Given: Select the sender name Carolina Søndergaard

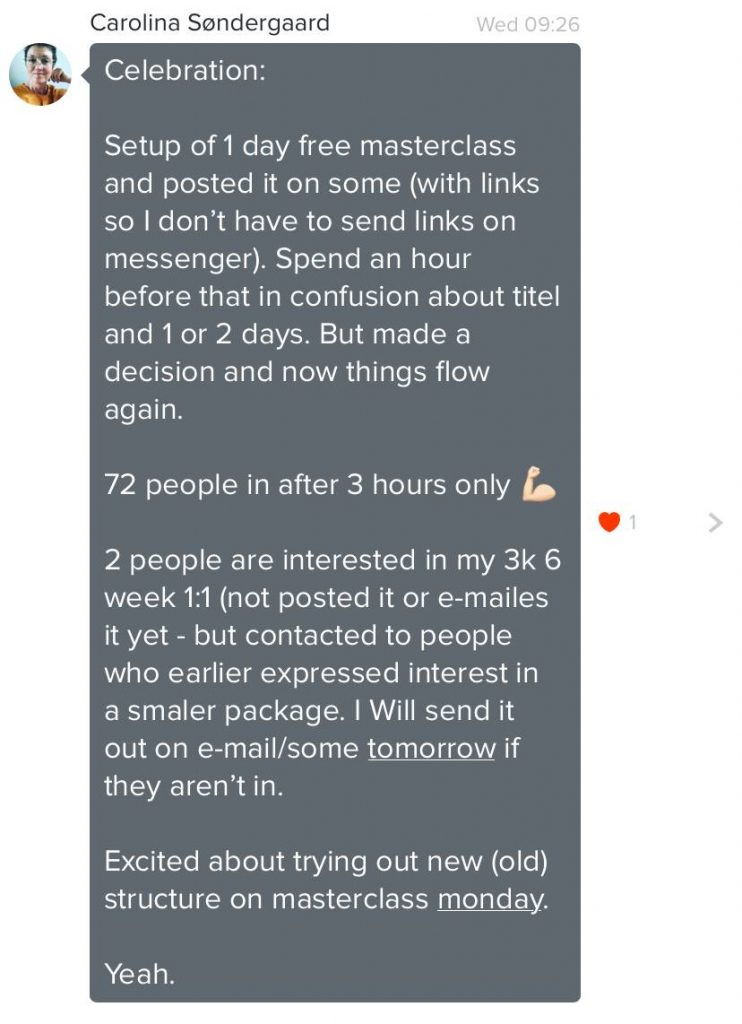Looking at the screenshot, I should click(x=210, y=23).
